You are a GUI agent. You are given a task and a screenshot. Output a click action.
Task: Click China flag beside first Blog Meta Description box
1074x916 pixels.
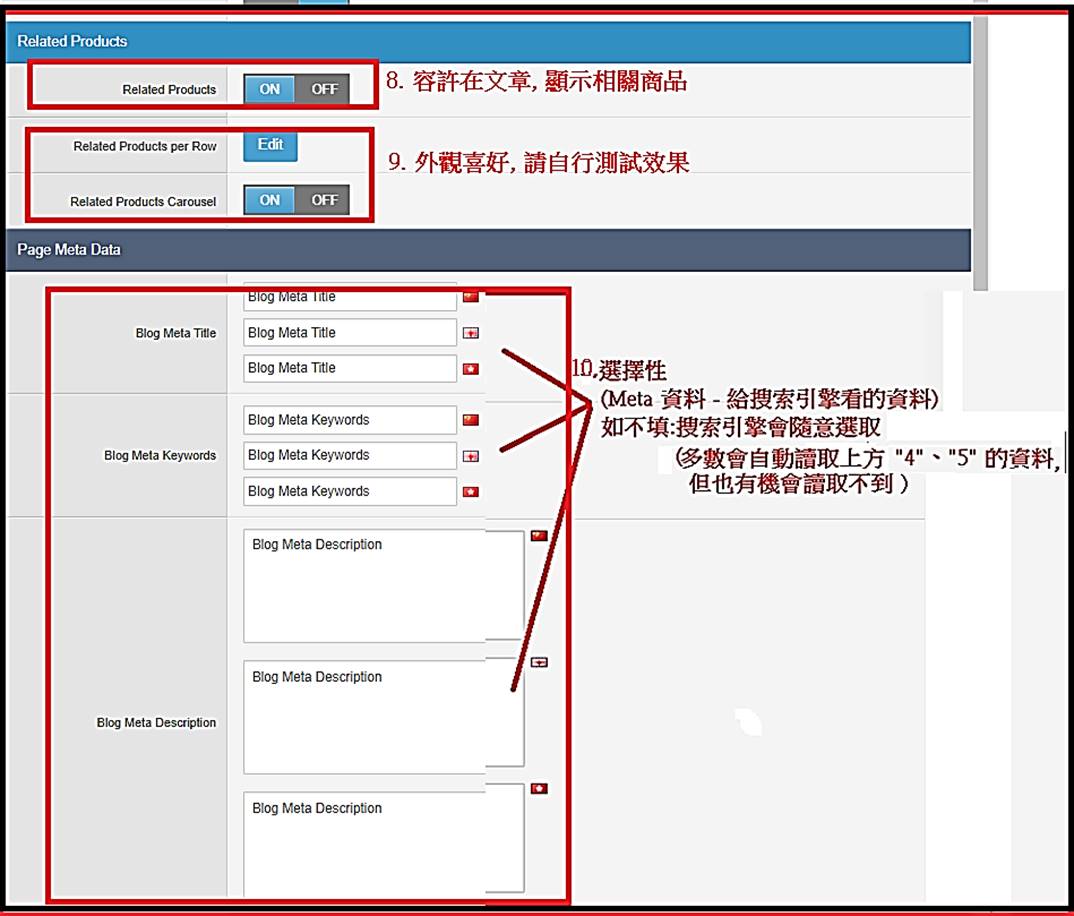pos(539,536)
